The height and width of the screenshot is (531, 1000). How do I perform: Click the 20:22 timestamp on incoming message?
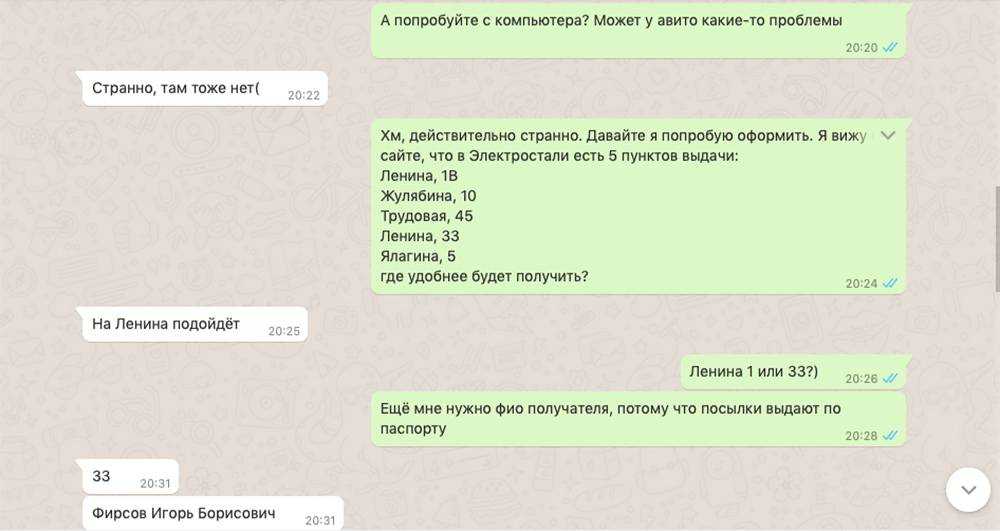(x=304, y=96)
